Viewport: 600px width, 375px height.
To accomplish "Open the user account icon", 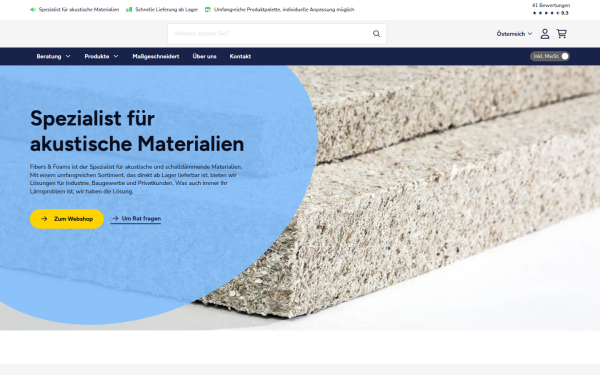I will pyautogui.click(x=545, y=34).
